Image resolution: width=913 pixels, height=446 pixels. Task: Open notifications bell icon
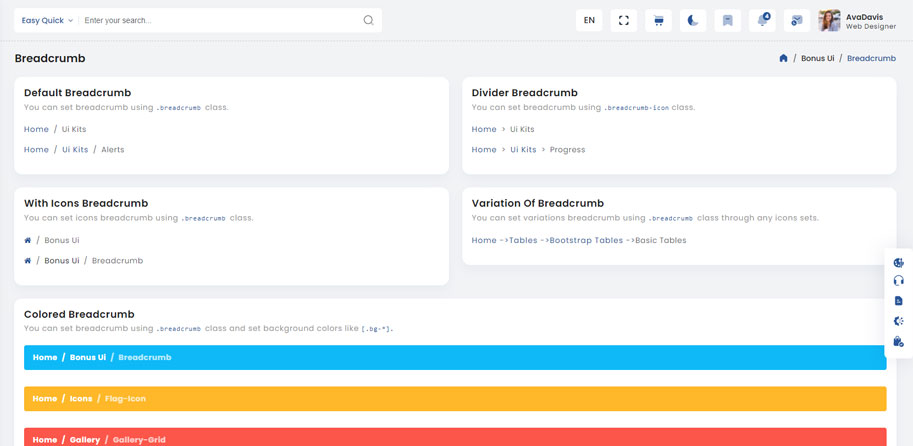point(762,20)
